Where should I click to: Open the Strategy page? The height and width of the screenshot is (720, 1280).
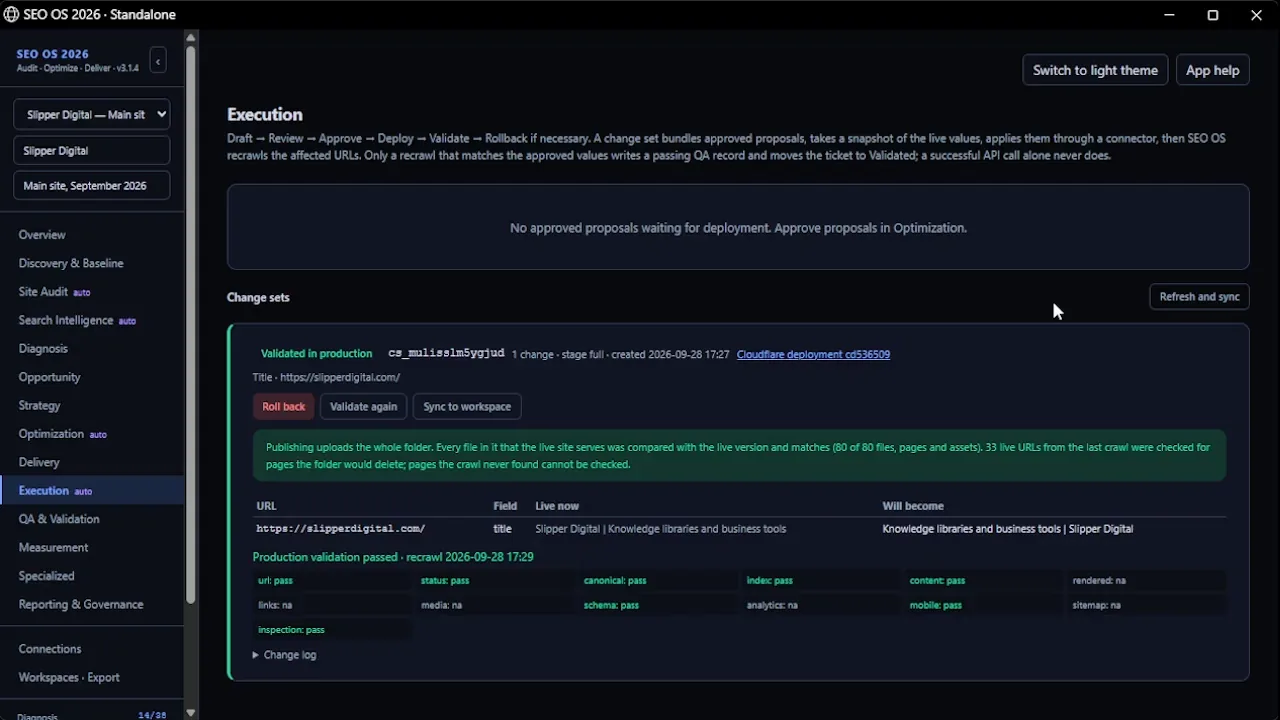pos(39,406)
